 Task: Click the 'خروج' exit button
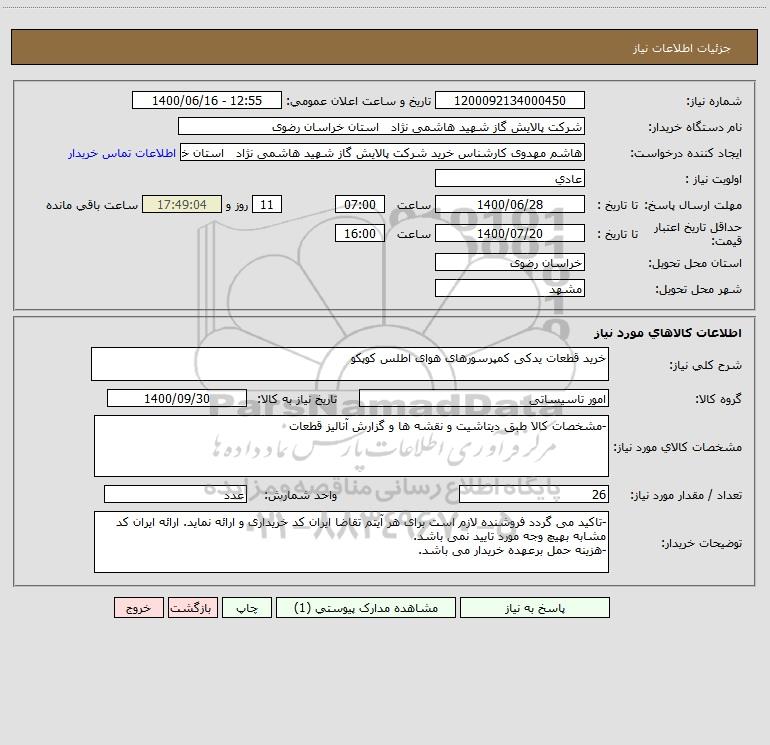point(138,608)
